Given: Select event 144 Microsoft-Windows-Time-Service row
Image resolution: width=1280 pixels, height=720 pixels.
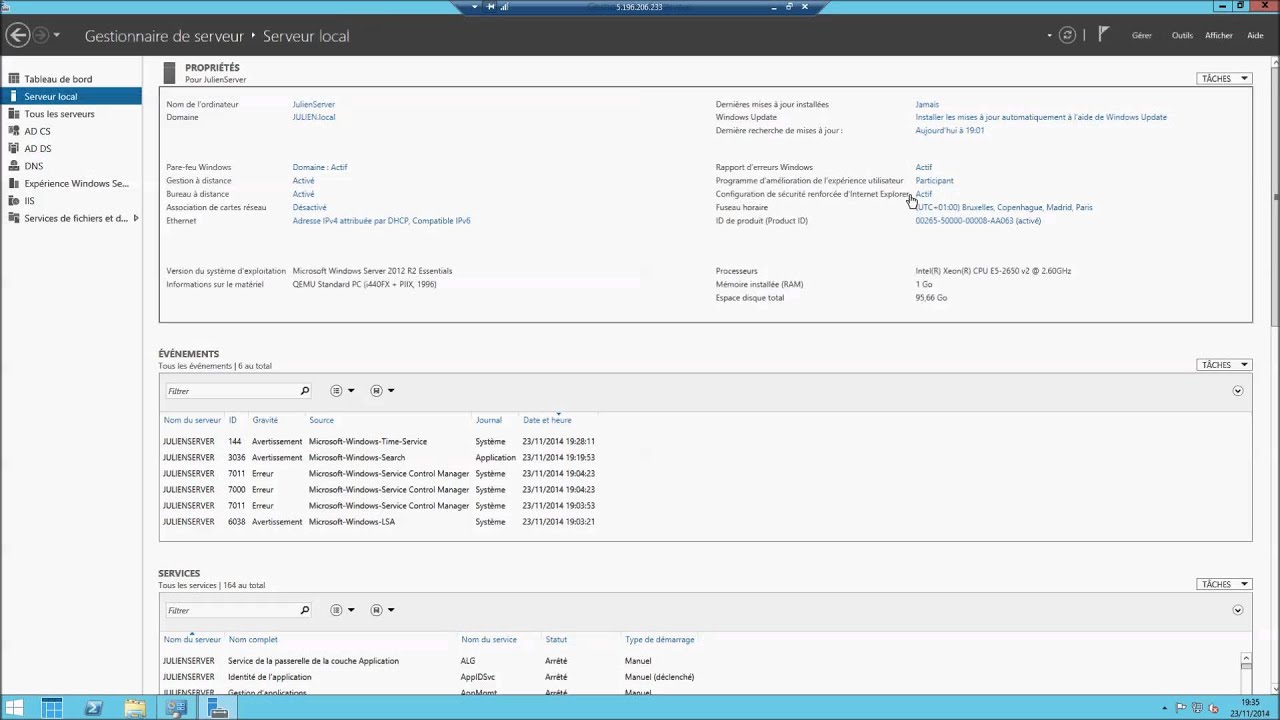Looking at the screenshot, I should (380, 441).
